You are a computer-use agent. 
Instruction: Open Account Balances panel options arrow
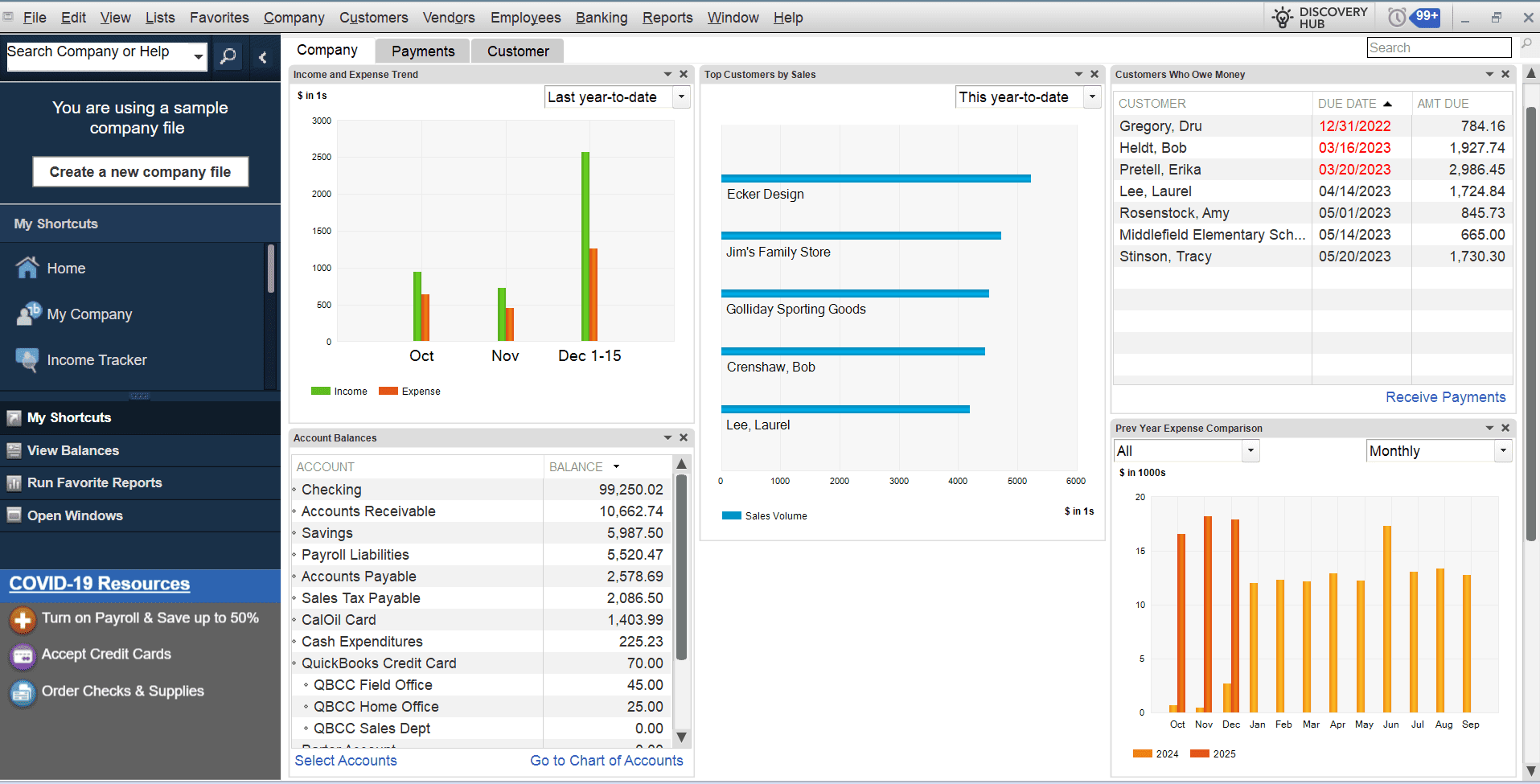pos(667,437)
